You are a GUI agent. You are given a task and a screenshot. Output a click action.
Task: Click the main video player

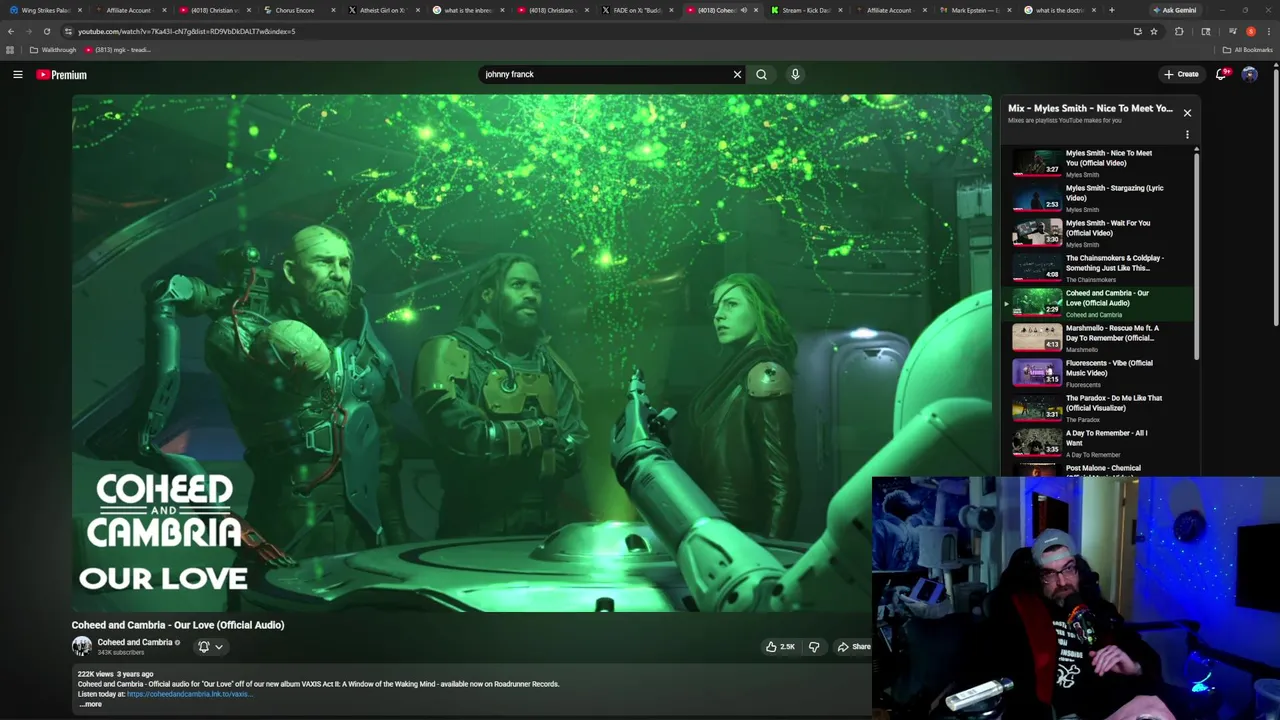click(531, 353)
